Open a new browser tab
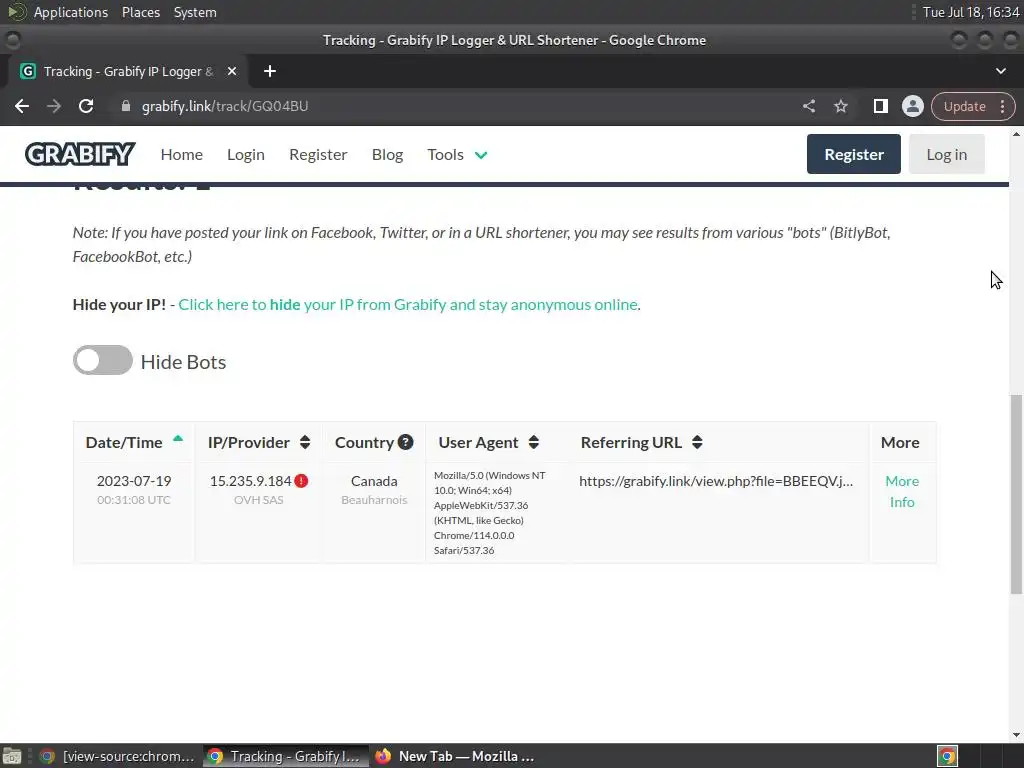This screenshot has width=1024, height=768. 270,71
